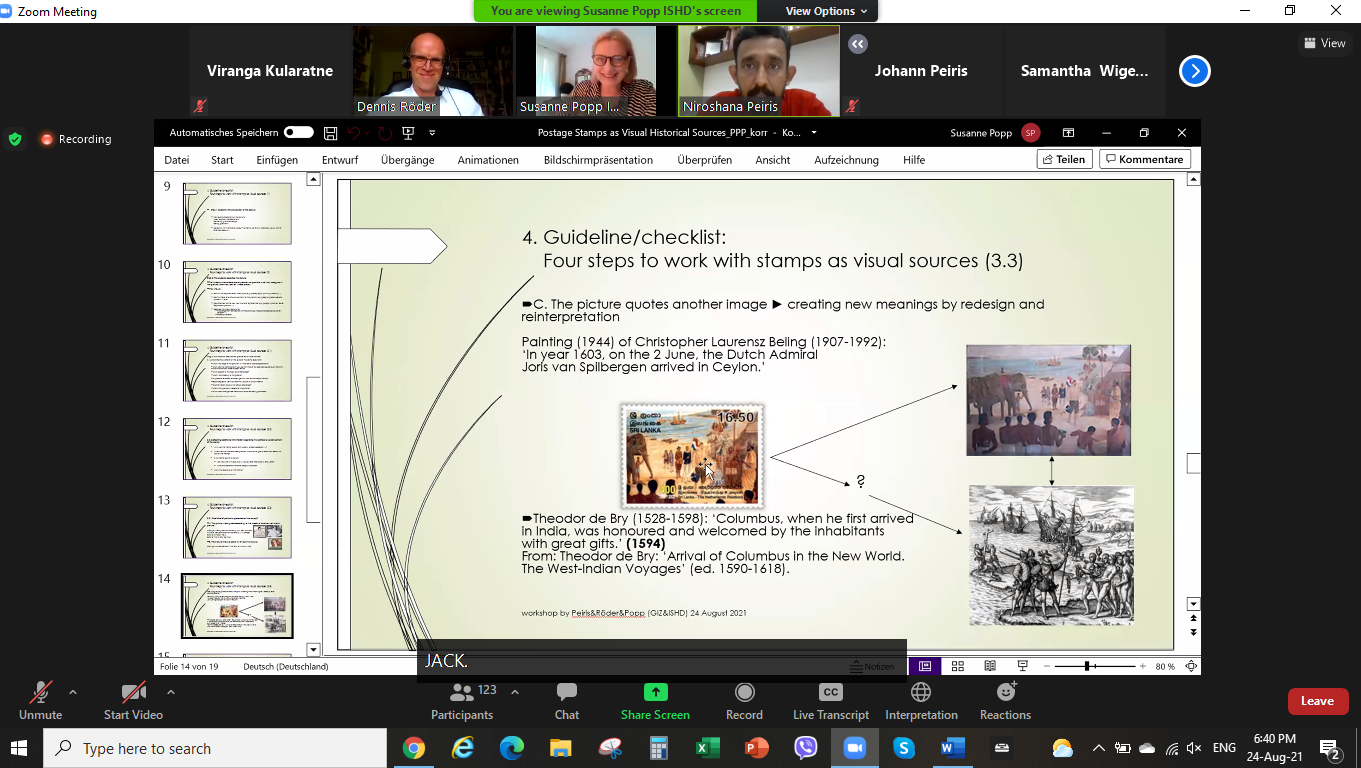Click the Kommentare button
The image size is (1361, 768).
click(1144, 159)
